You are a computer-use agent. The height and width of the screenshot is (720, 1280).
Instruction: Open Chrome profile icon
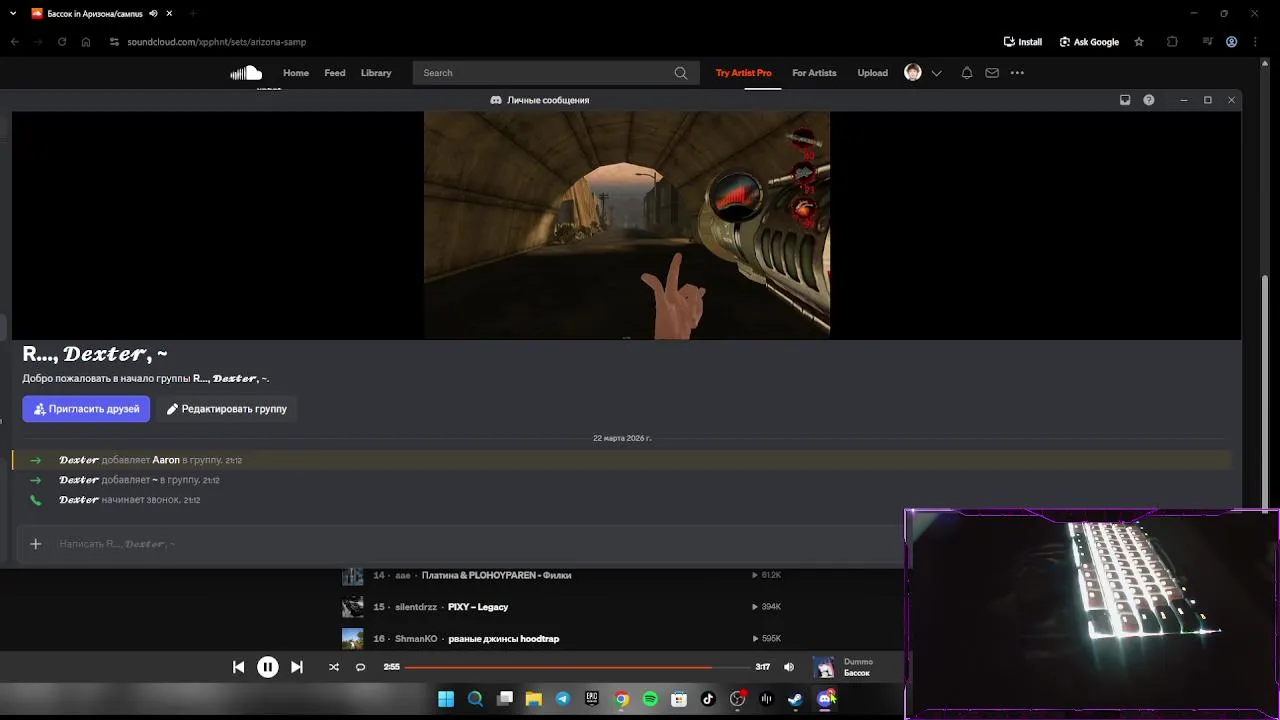click(1232, 42)
